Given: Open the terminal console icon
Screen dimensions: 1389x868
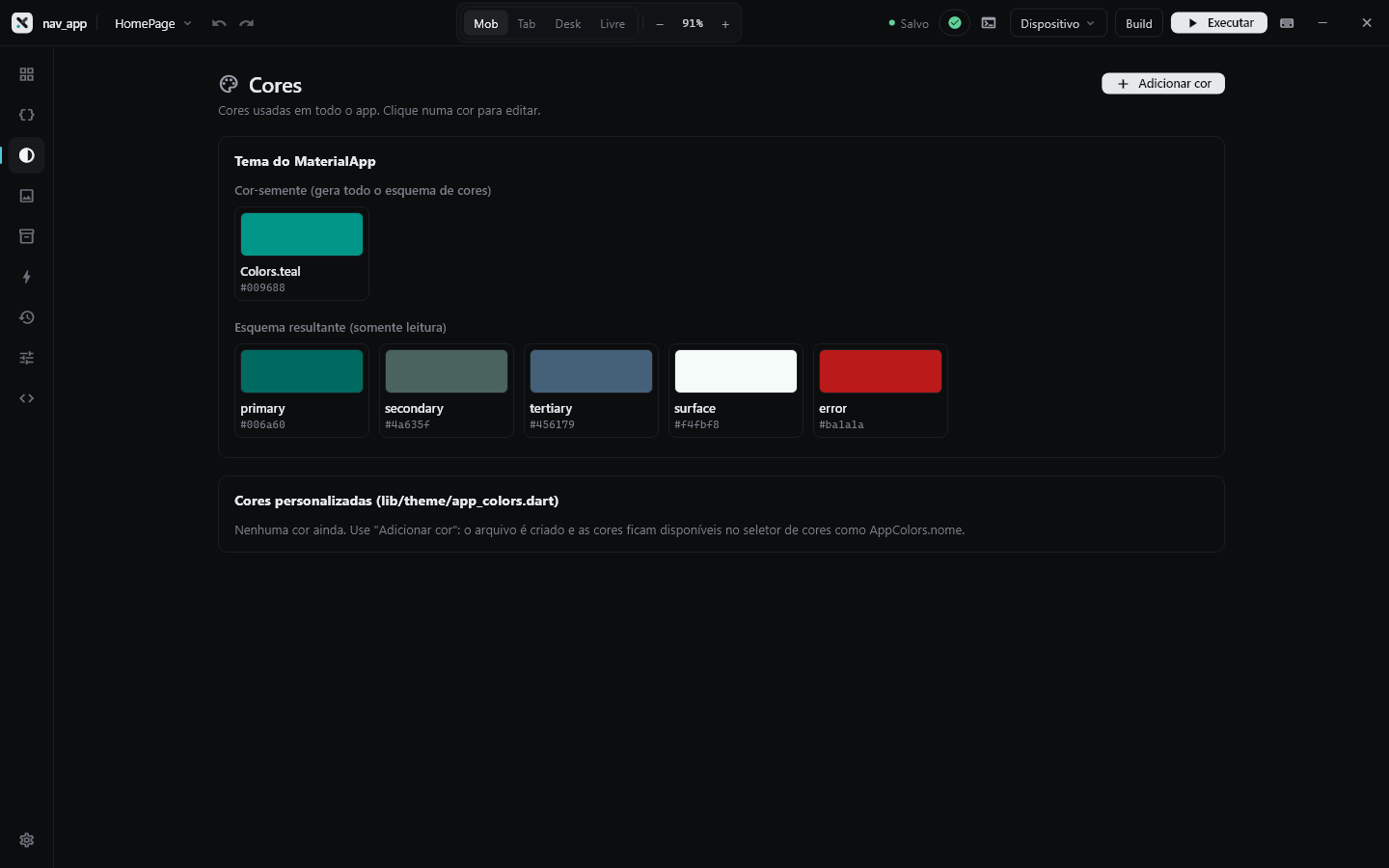Looking at the screenshot, I should click(989, 23).
